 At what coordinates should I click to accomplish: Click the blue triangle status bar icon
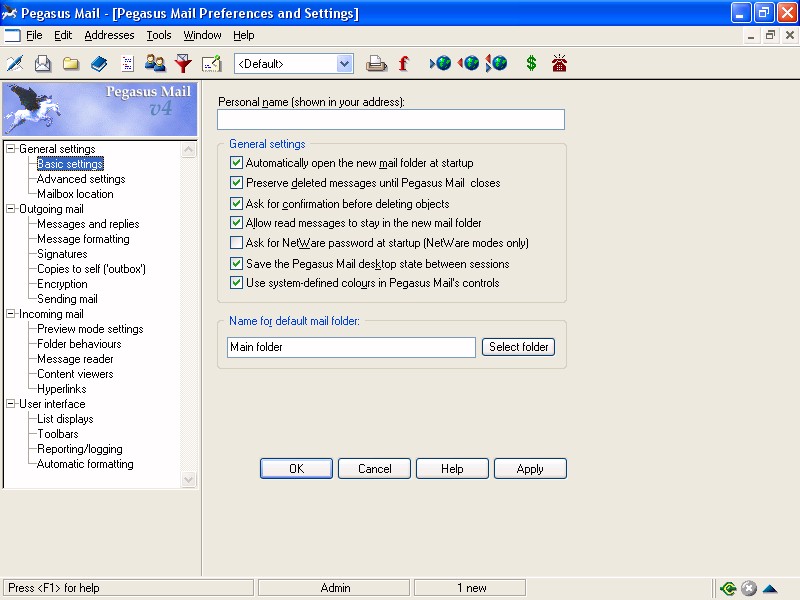[770, 589]
